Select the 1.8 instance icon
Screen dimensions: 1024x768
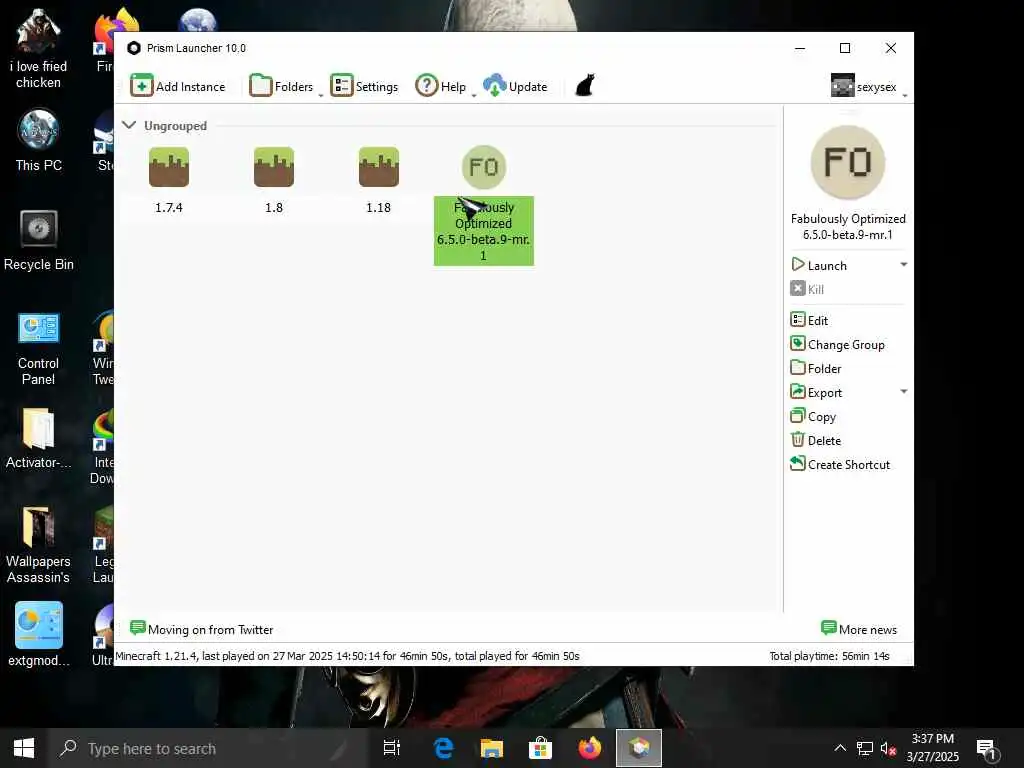[x=274, y=167]
